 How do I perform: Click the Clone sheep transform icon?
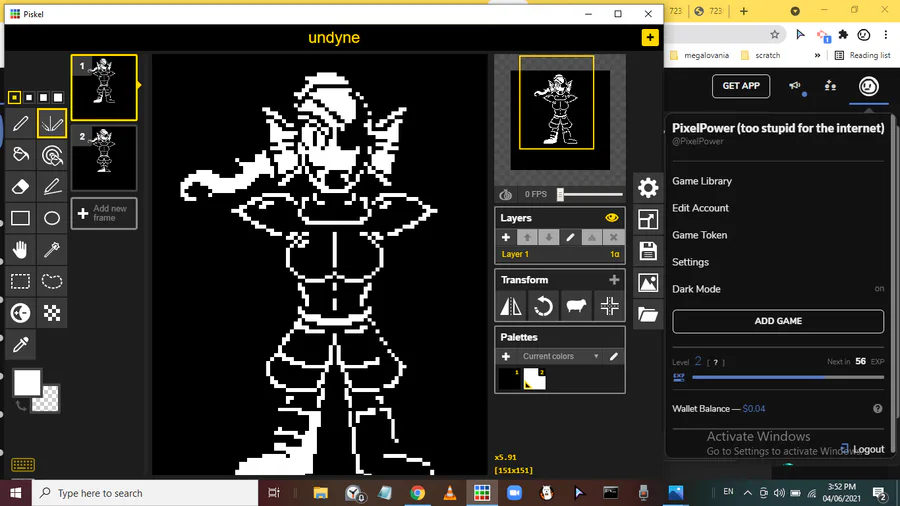pos(576,306)
